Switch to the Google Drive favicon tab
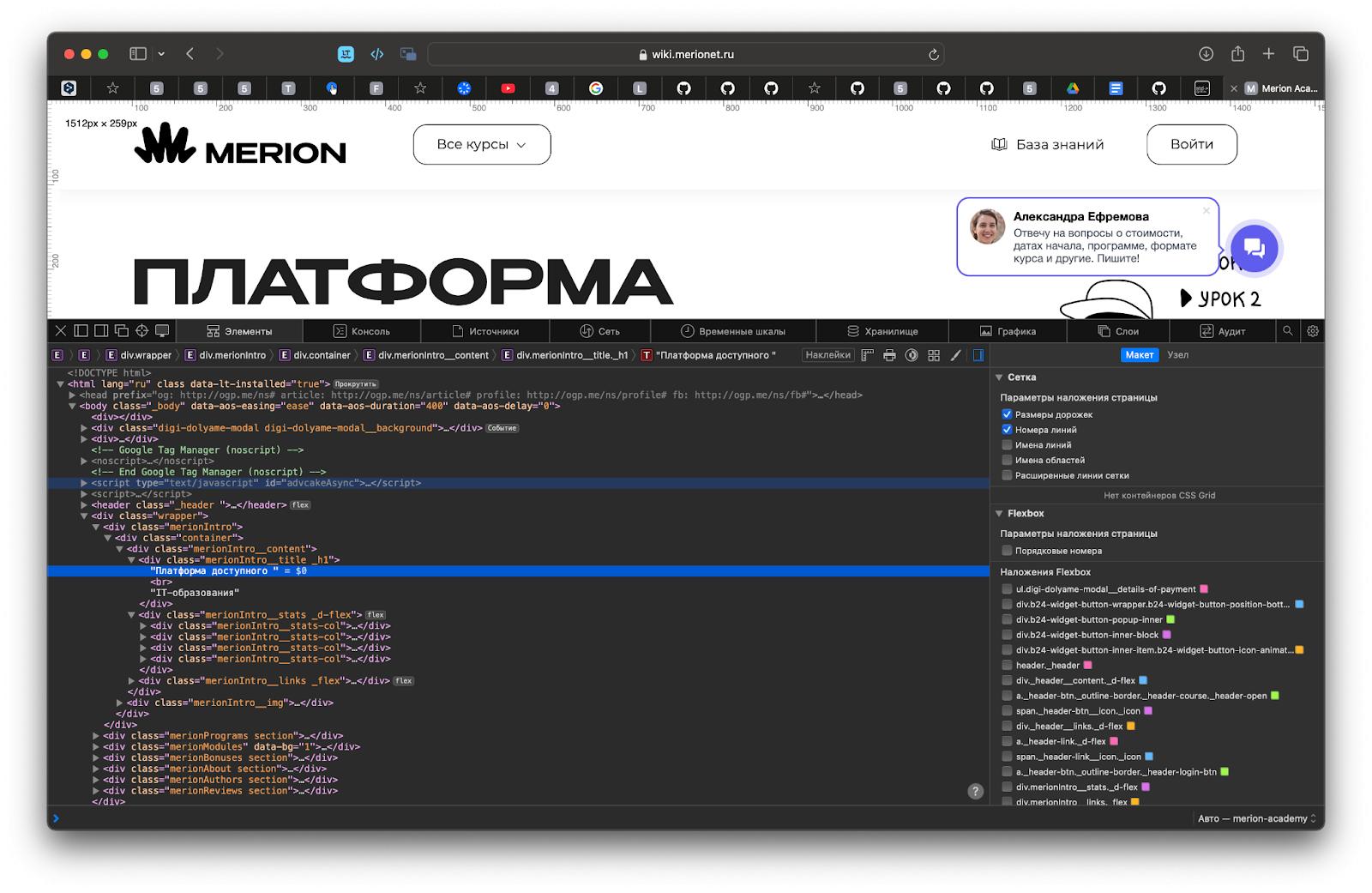Viewport: 1372px width, 893px height. tap(1072, 88)
